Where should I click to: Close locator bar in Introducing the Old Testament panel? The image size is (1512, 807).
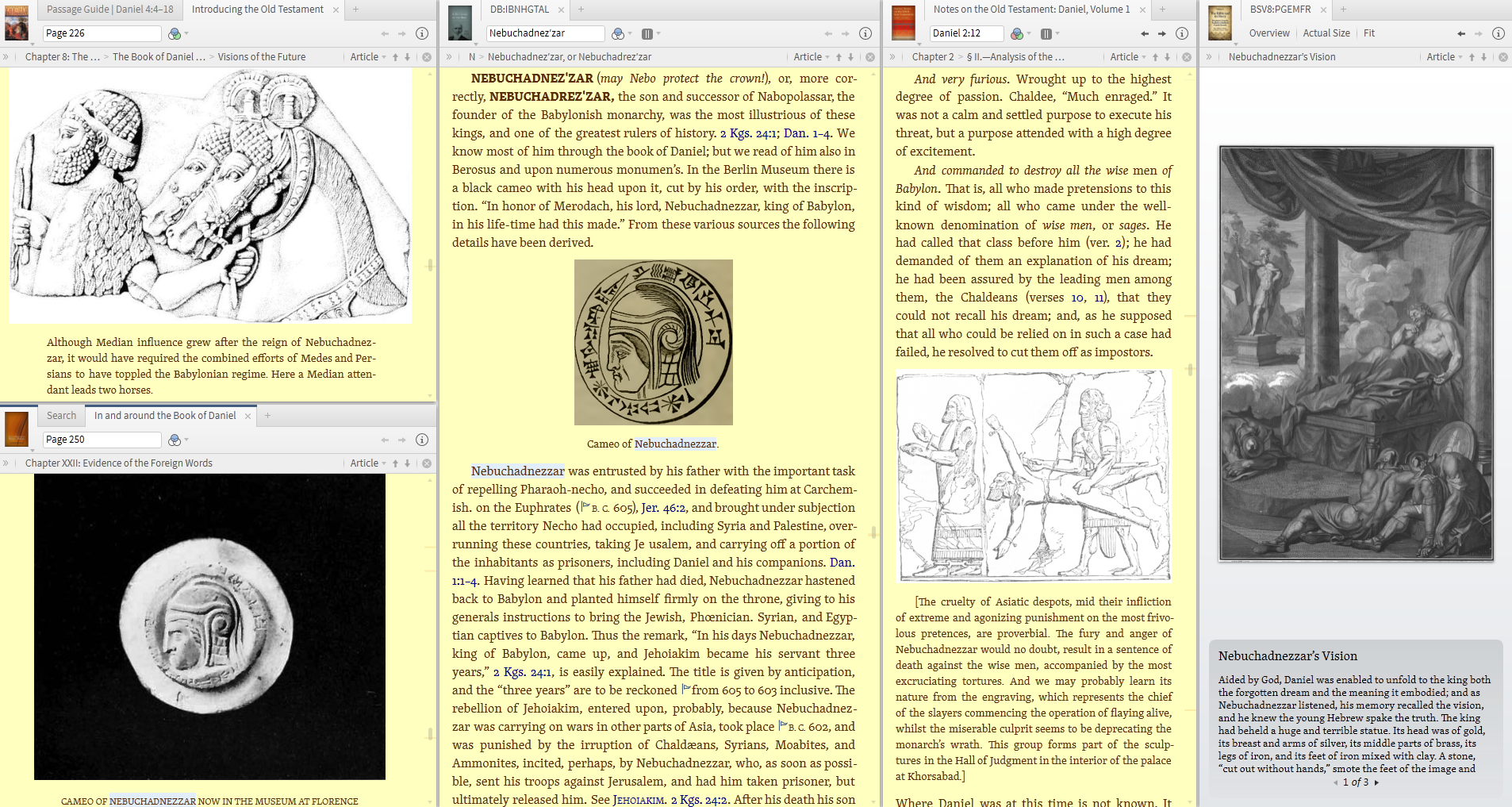pos(427,57)
